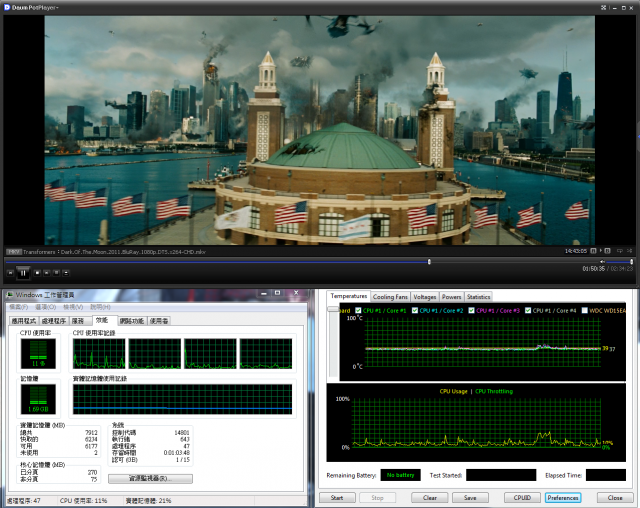
Task: Switch to 使用者 tab in Task Manager
Action: [x=159, y=321]
